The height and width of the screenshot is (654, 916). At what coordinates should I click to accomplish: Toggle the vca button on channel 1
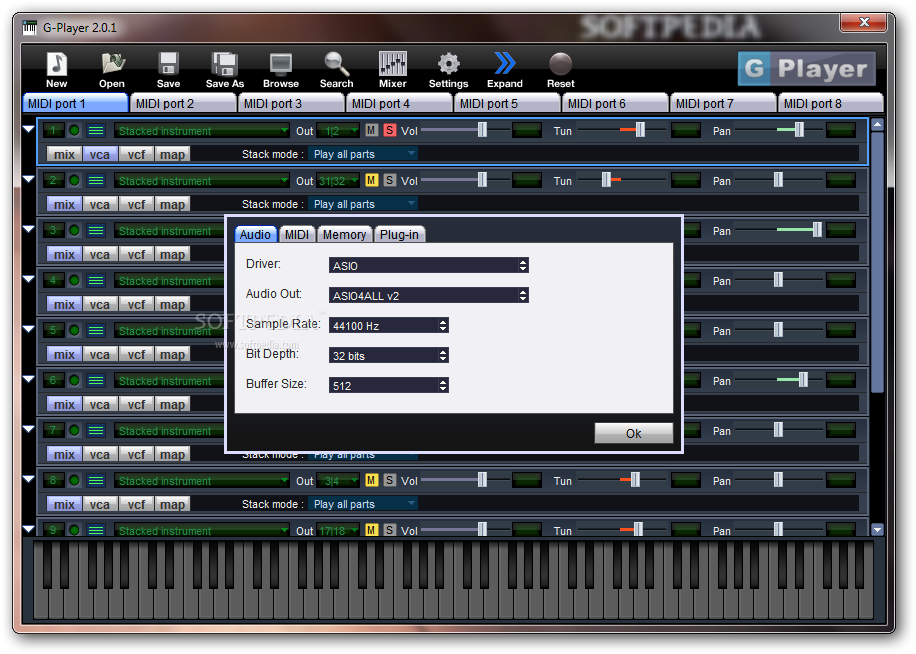pos(100,154)
